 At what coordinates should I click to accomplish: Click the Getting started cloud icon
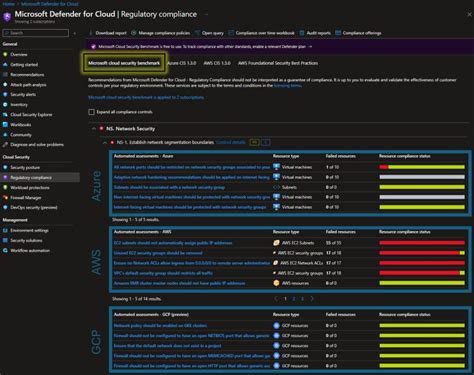(x=5, y=64)
